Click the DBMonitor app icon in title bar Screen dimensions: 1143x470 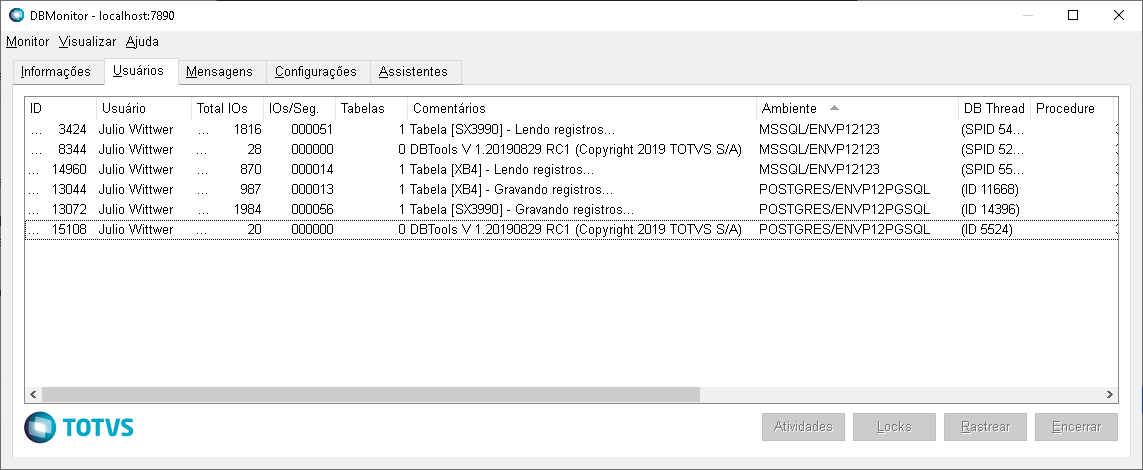[16, 15]
